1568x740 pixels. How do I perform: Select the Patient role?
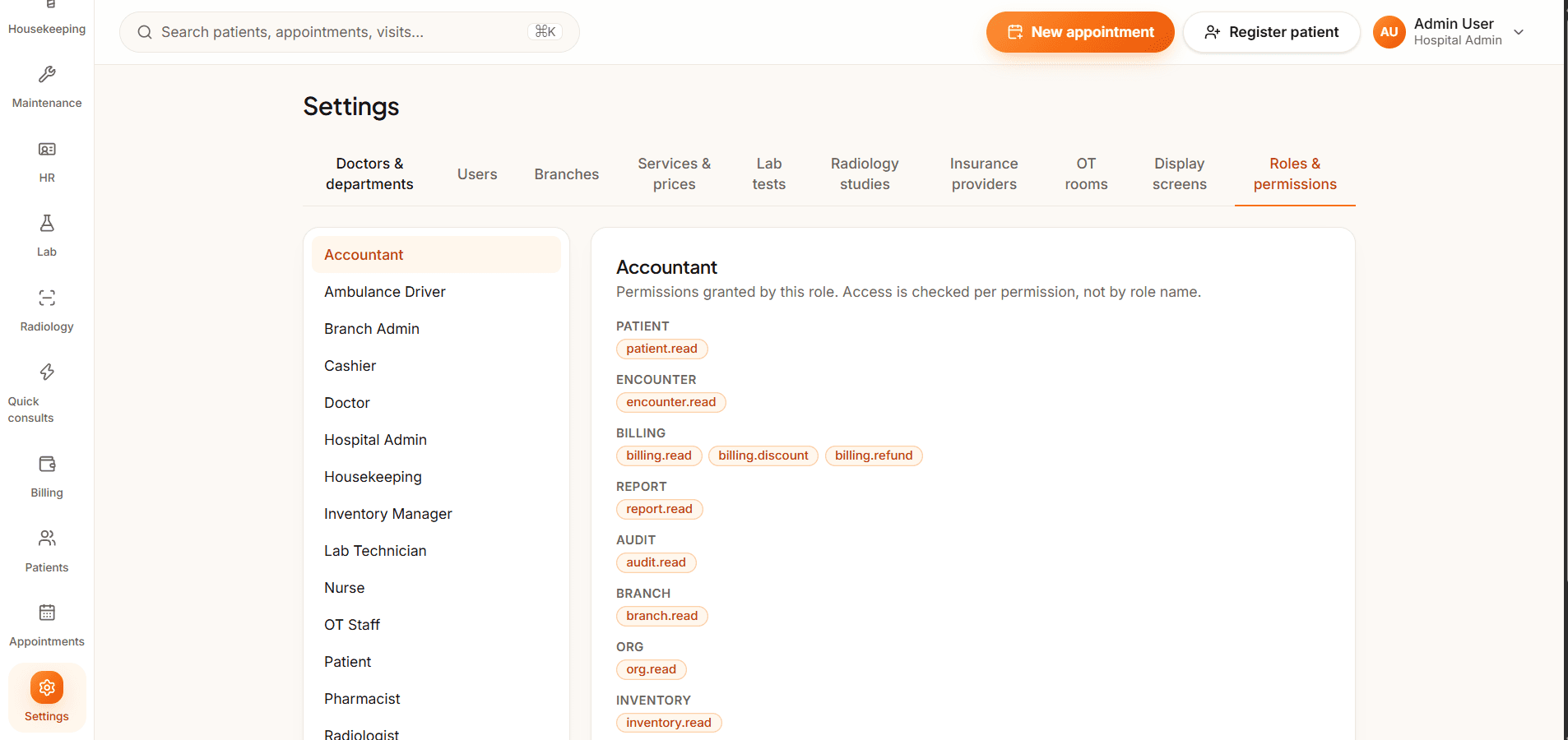pos(436,662)
